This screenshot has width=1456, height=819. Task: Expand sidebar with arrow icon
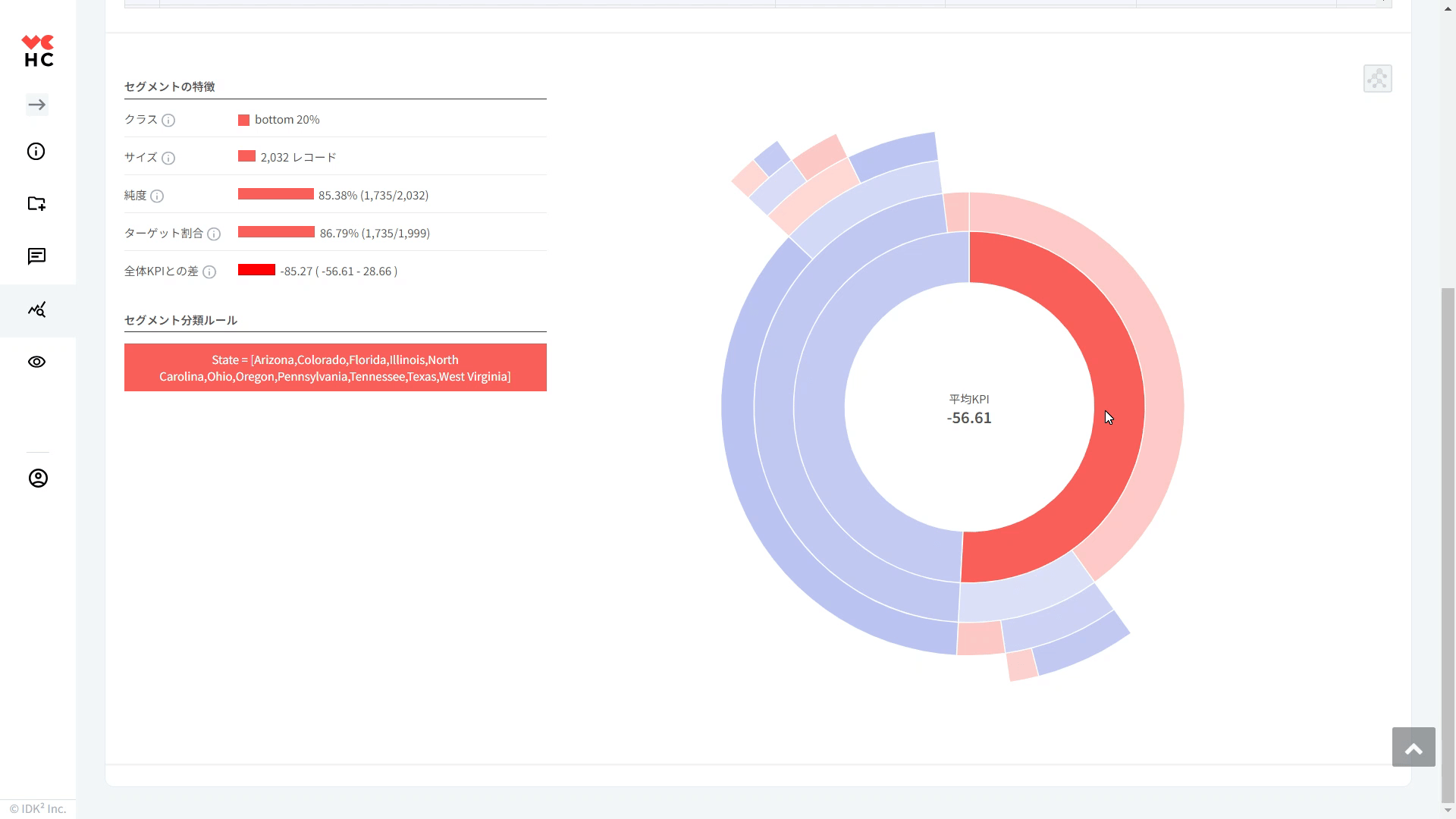coord(37,105)
